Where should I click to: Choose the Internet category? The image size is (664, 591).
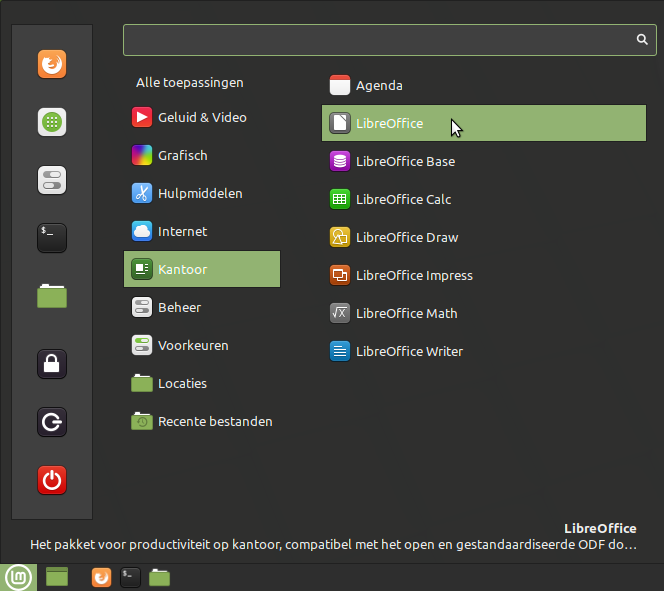[182, 231]
